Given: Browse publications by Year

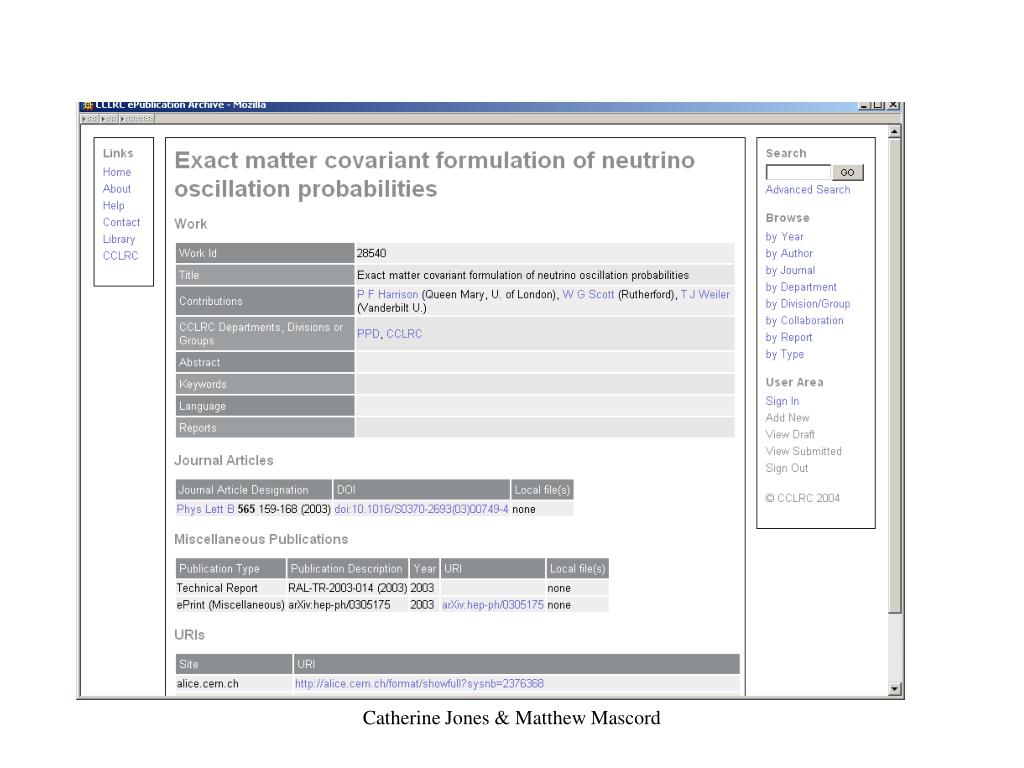Looking at the screenshot, I should pos(784,237).
